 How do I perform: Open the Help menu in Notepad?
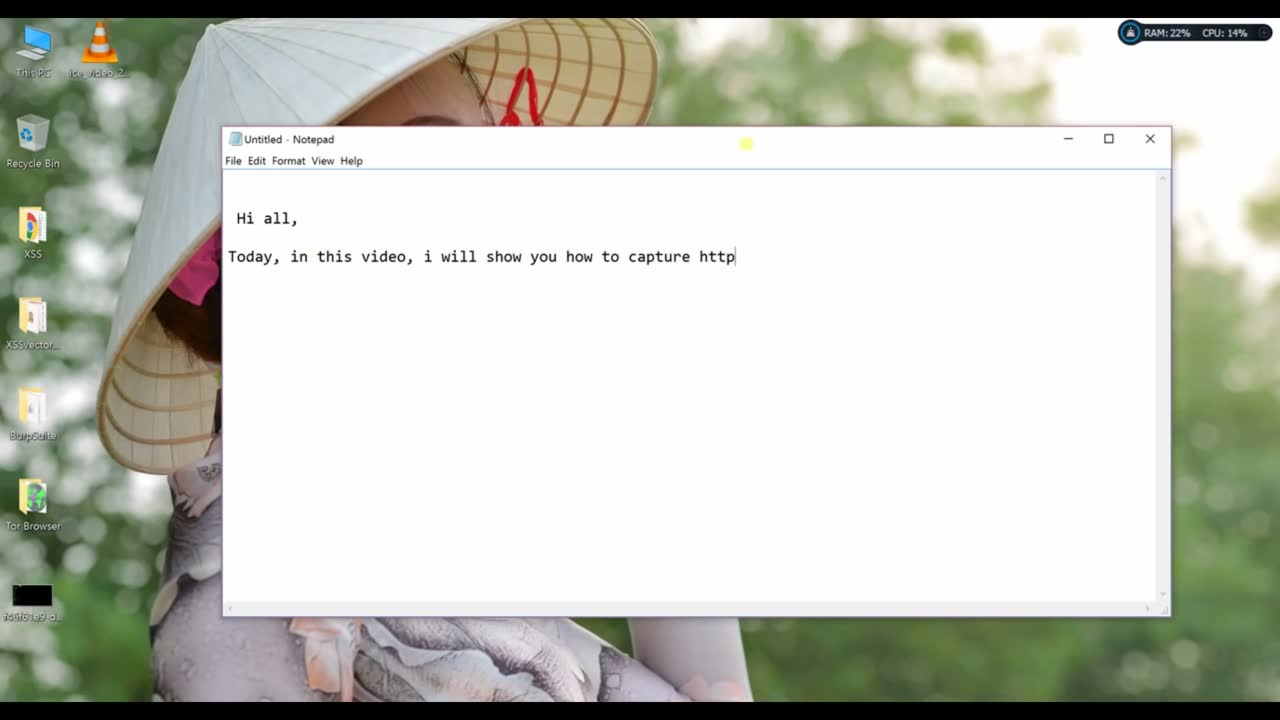click(x=351, y=161)
